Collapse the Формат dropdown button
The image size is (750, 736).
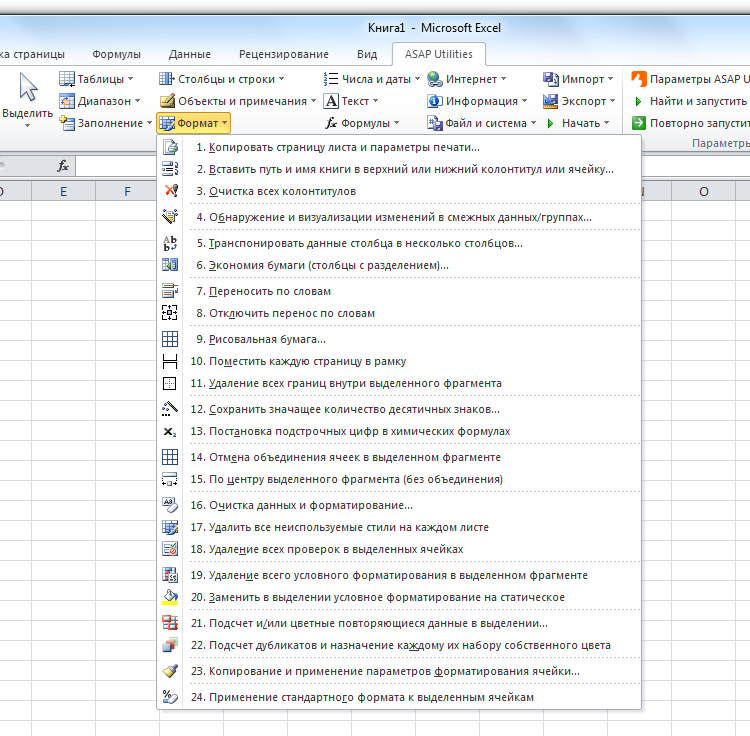point(194,123)
